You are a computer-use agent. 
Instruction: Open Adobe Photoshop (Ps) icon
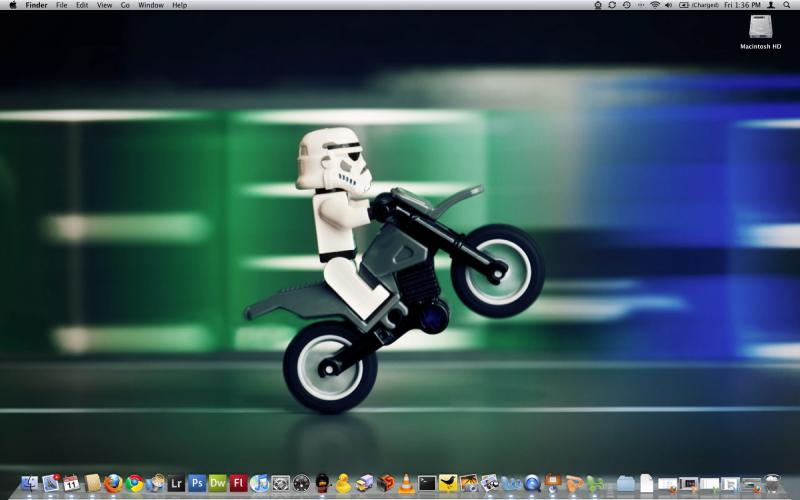197,483
